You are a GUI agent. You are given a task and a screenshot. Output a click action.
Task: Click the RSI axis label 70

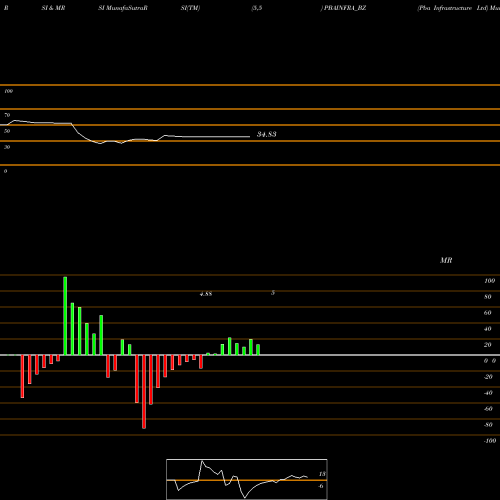click(7, 115)
